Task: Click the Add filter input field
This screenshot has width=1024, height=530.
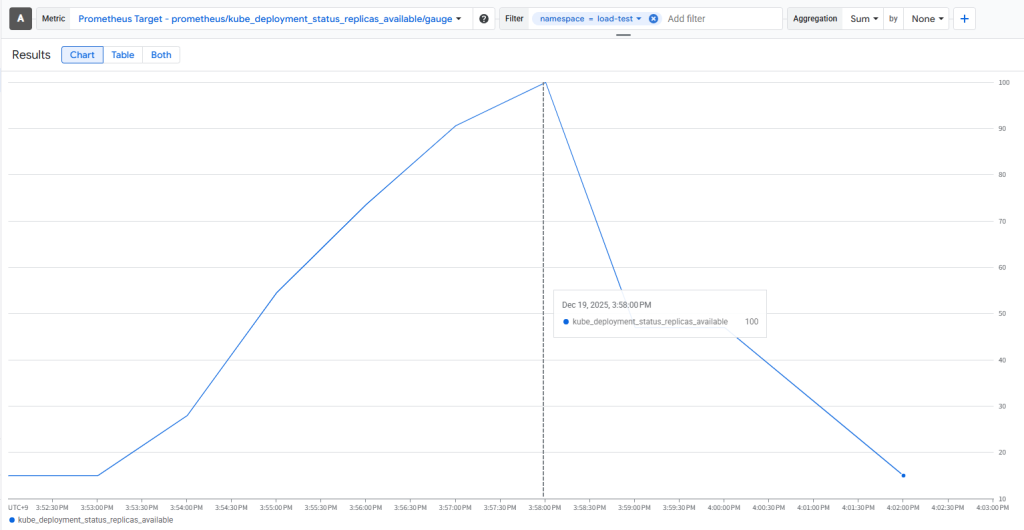Action: click(x=720, y=19)
